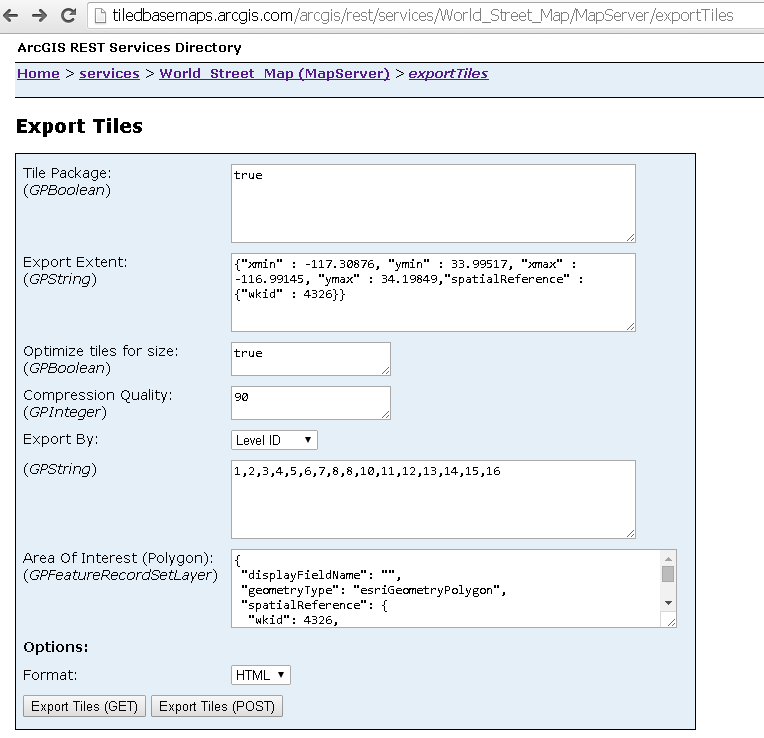The image size is (764, 738).
Task: Click the Export Tiles (POST) button
Action: (217, 706)
